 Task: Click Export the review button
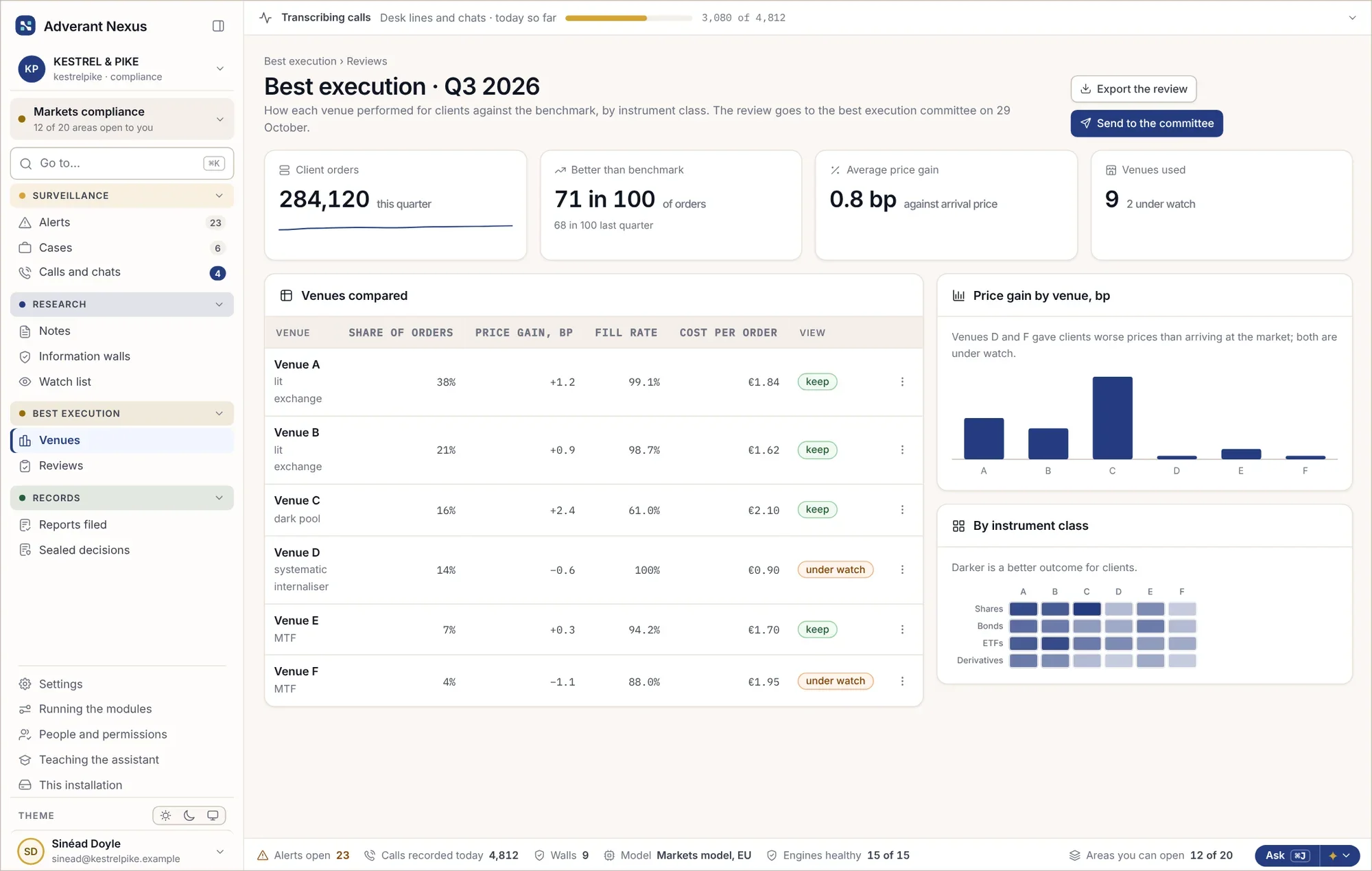click(x=1133, y=89)
